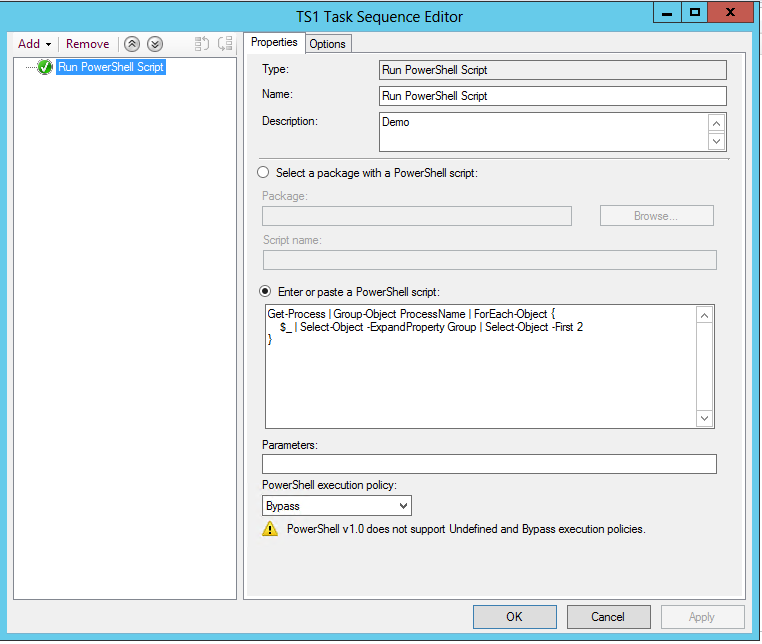Click the script box scroll down arrow

(705, 418)
